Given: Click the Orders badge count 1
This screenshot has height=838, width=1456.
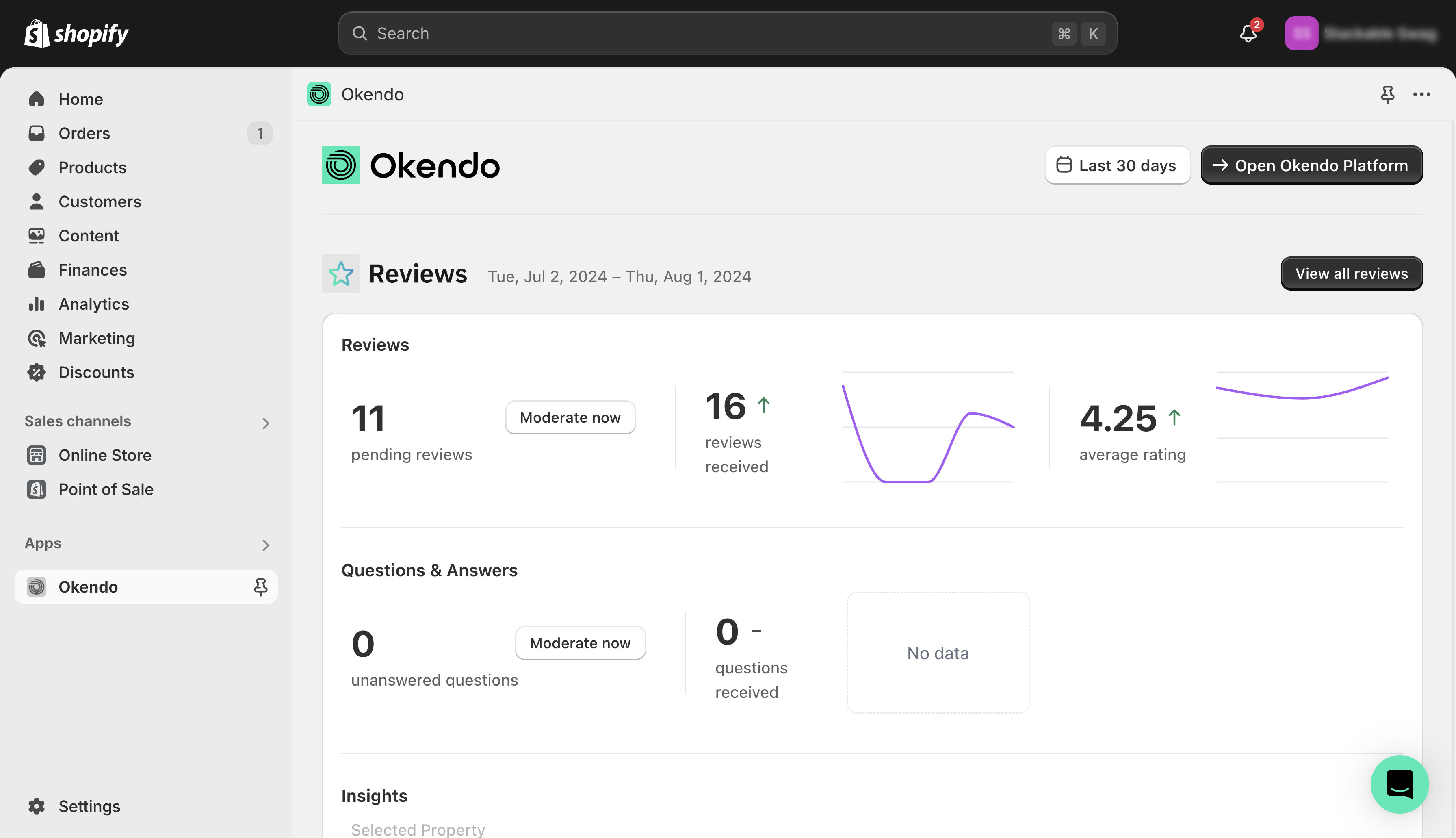Looking at the screenshot, I should click(260, 133).
